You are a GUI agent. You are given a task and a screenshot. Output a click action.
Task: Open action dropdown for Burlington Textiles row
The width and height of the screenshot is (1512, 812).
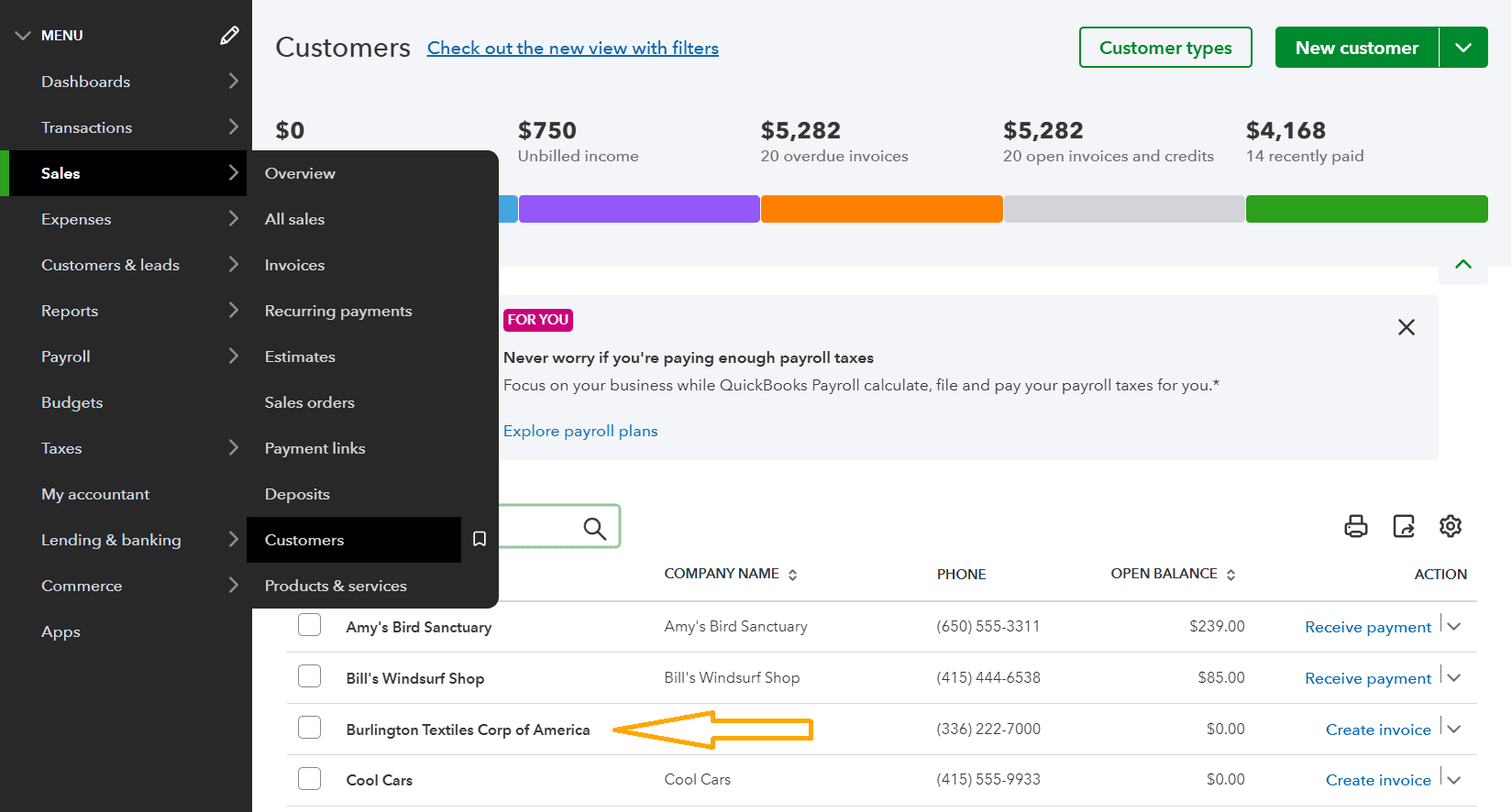[1454, 729]
